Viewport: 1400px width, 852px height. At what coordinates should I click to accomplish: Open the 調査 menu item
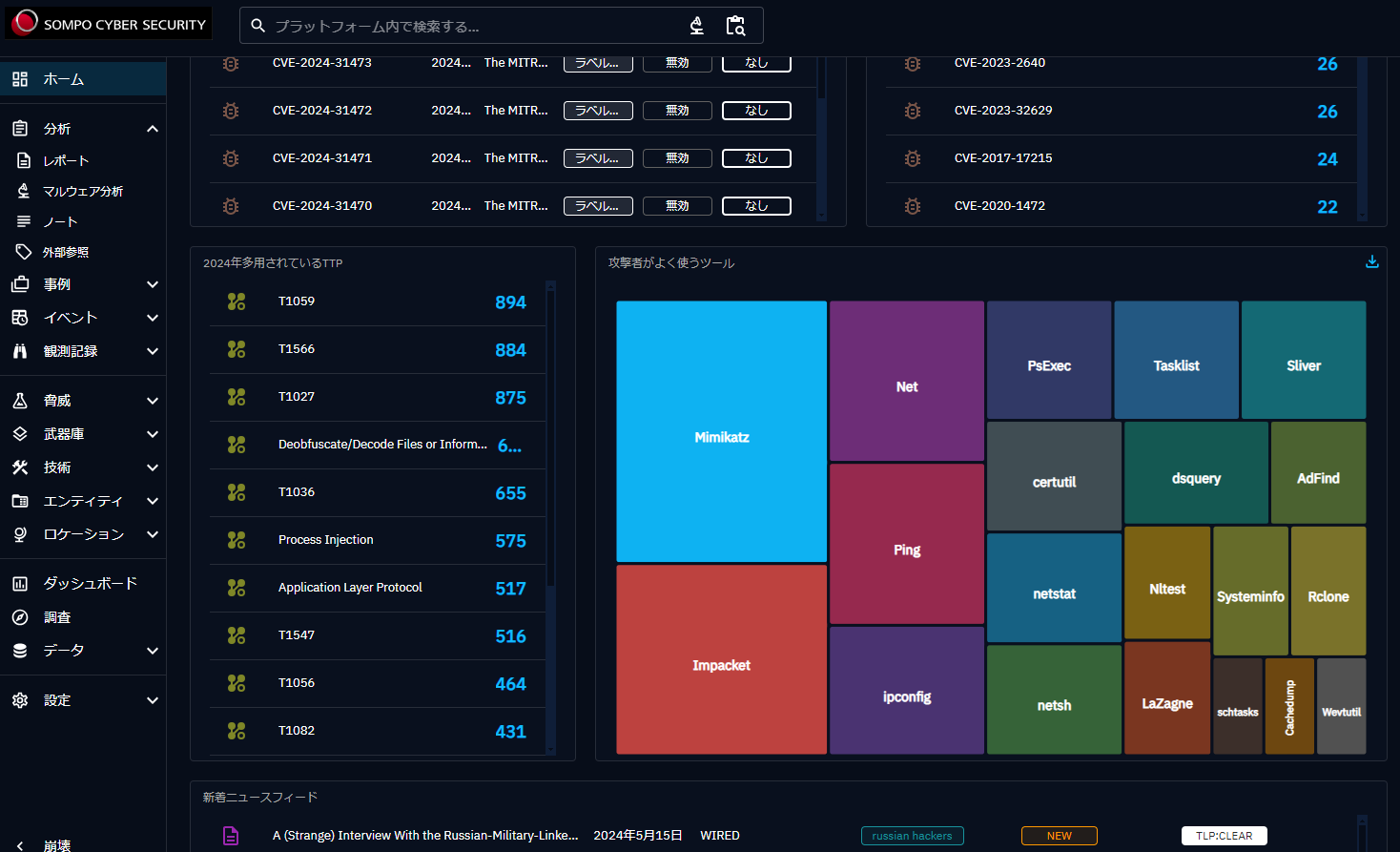83,617
